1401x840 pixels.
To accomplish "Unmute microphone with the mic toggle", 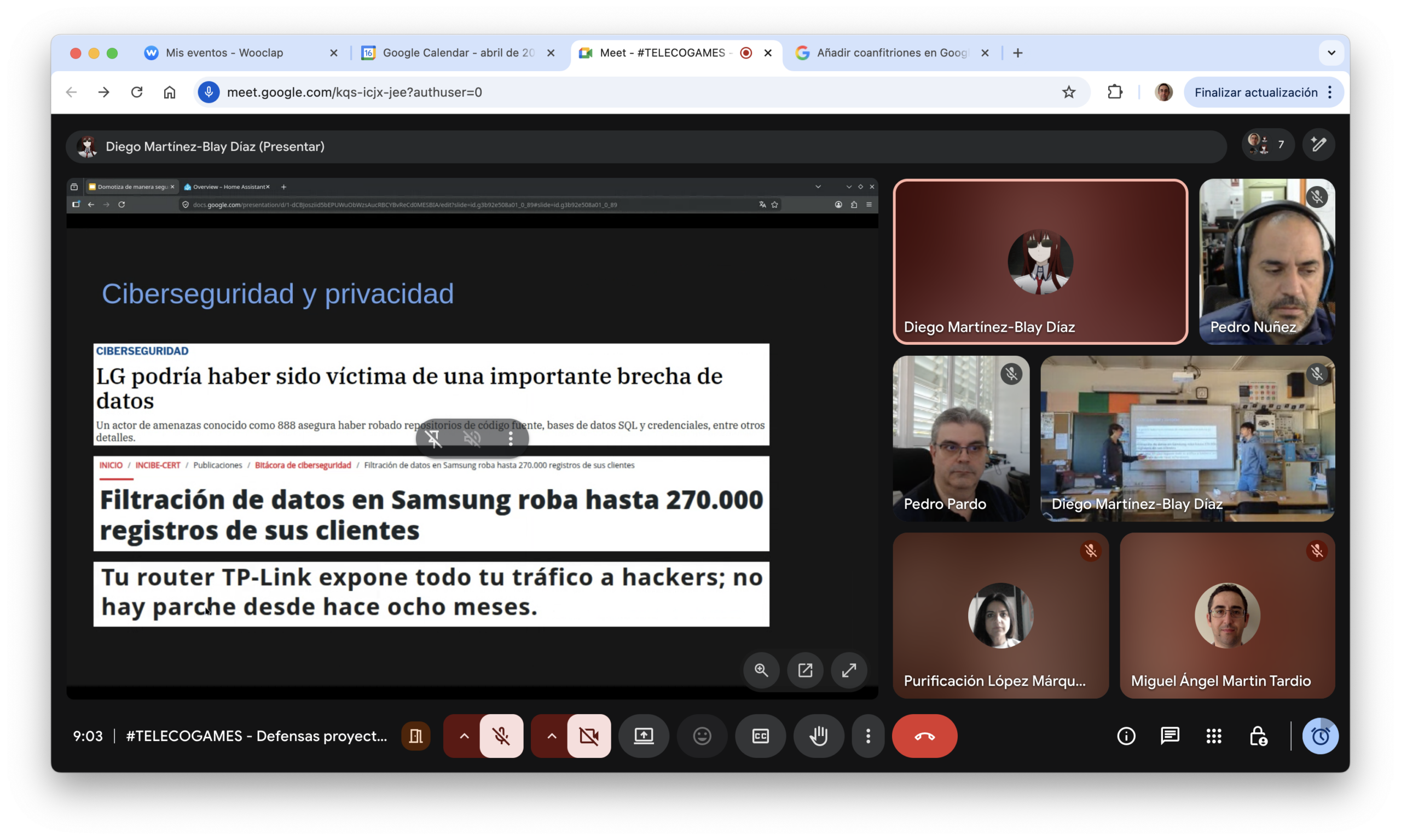I will 501,736.
